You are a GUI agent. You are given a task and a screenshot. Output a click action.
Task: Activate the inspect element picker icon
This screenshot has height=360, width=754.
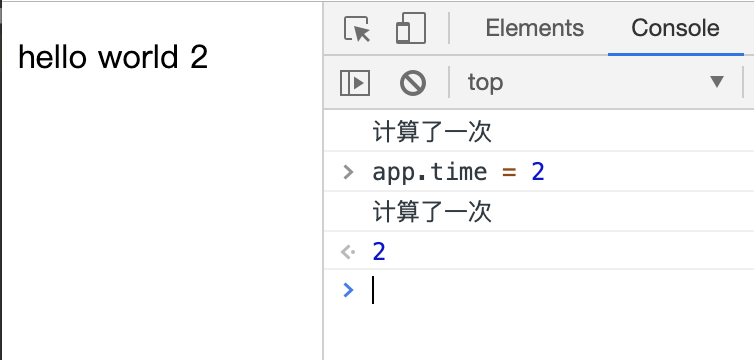pos(357,28)
